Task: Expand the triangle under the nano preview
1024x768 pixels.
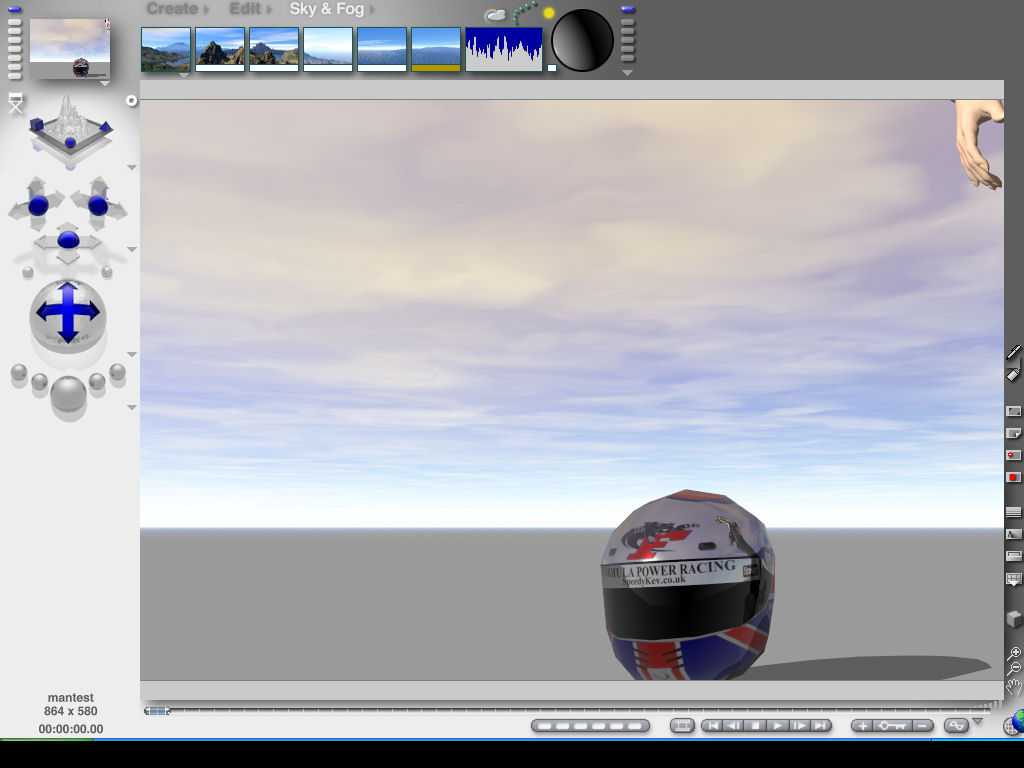Action: pos(104,84)
